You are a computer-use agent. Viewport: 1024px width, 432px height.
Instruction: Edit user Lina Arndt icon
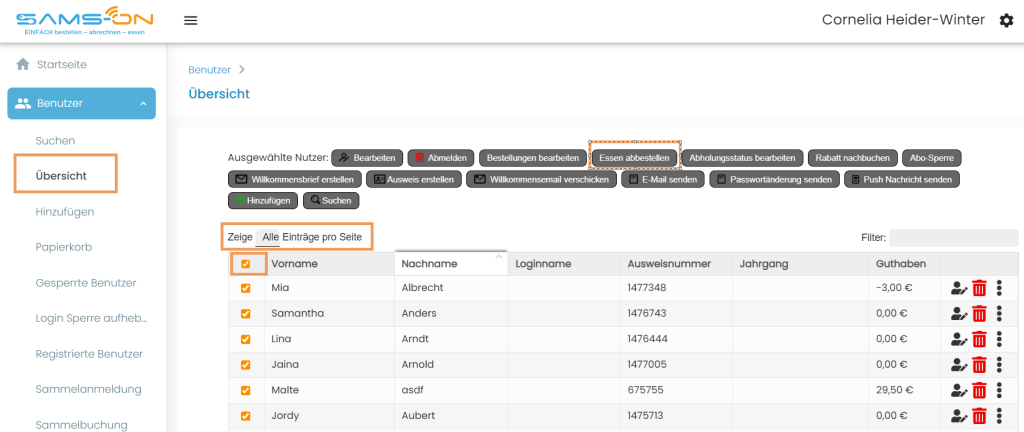coord(959,339)
